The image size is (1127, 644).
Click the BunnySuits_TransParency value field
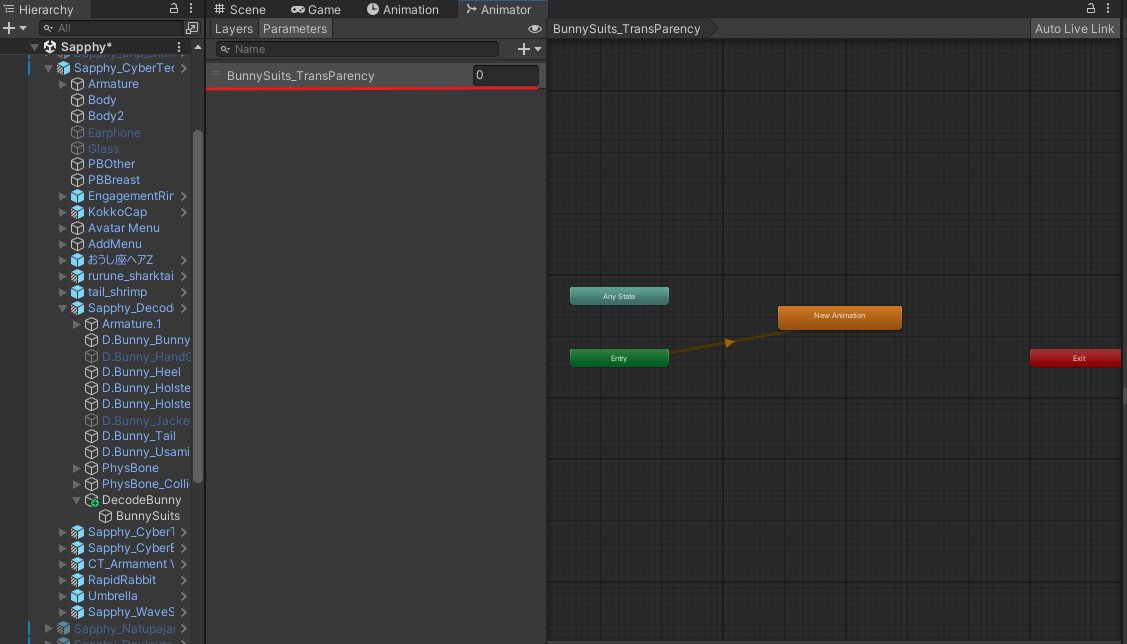point(505,75)
